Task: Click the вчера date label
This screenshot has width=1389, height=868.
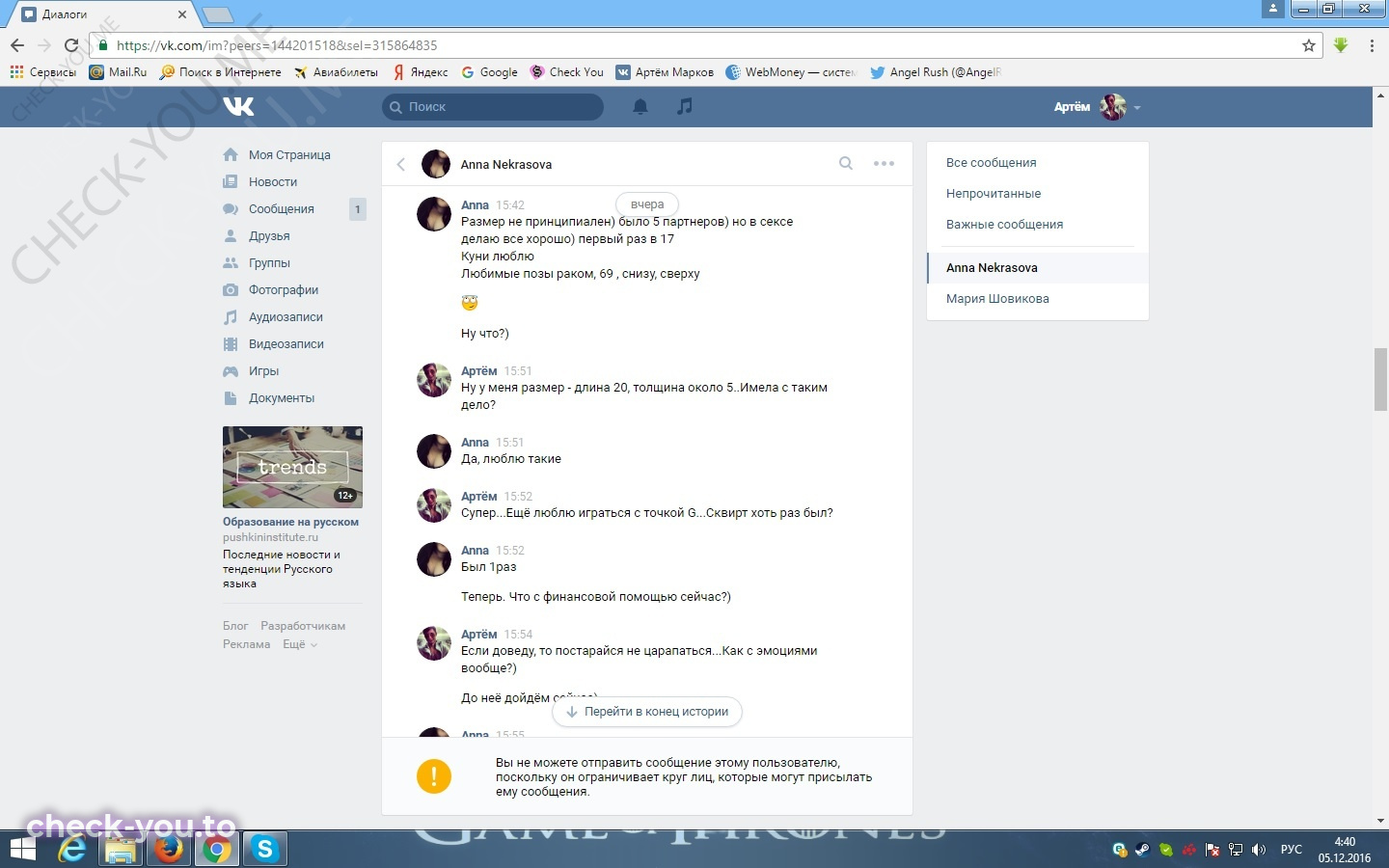Action: tap(647, 204)
